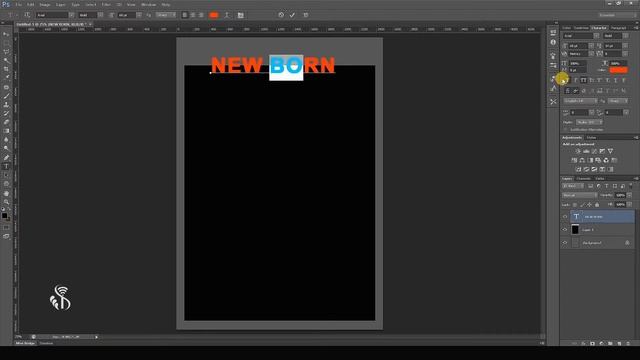Screen dimensions: 640x360
Task: Toggle lock all for layer
Action: click(597, 204)
